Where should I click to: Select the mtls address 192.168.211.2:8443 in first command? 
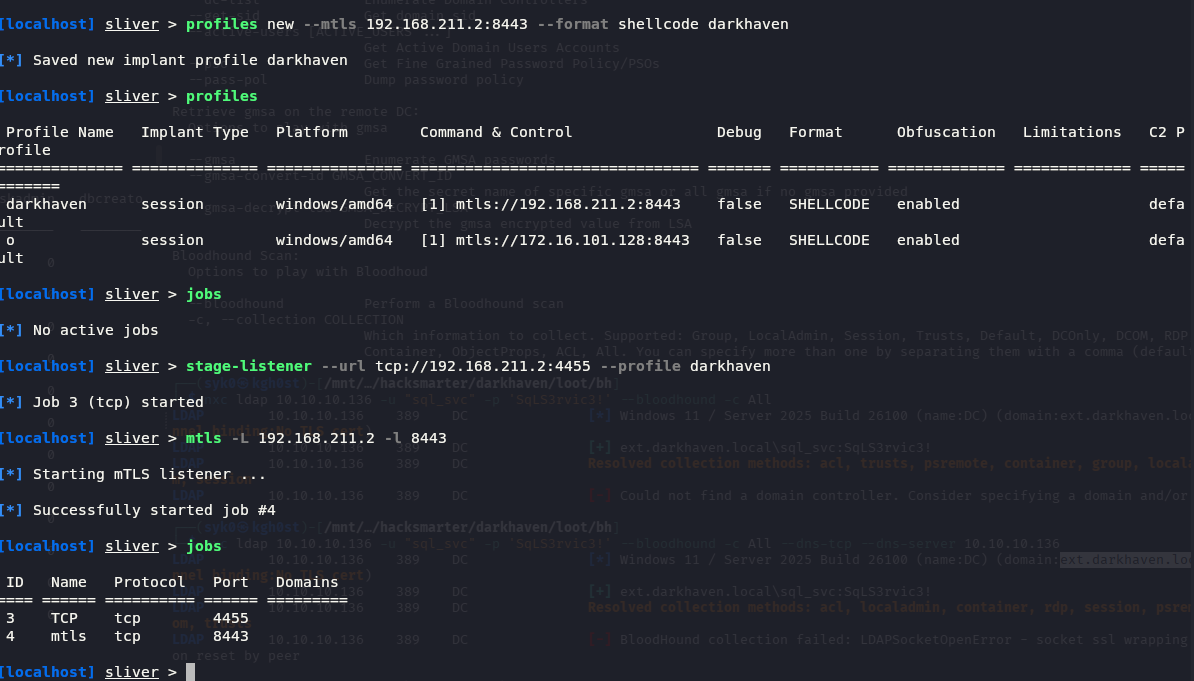(446, 24)
